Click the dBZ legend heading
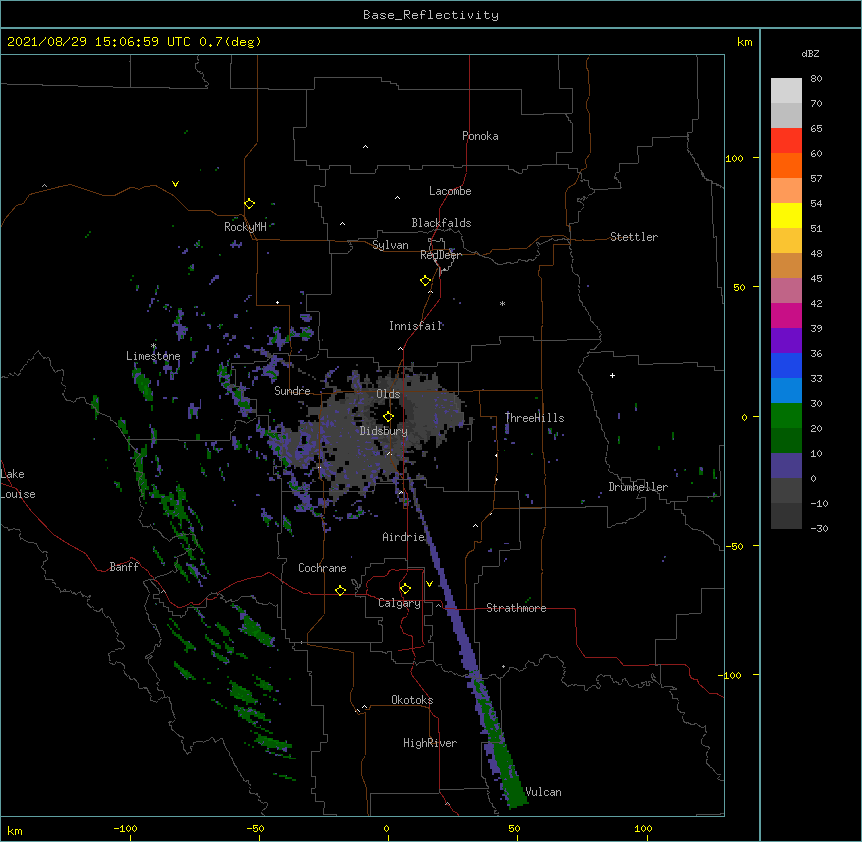The image size is (862, 842). [810, 53]
